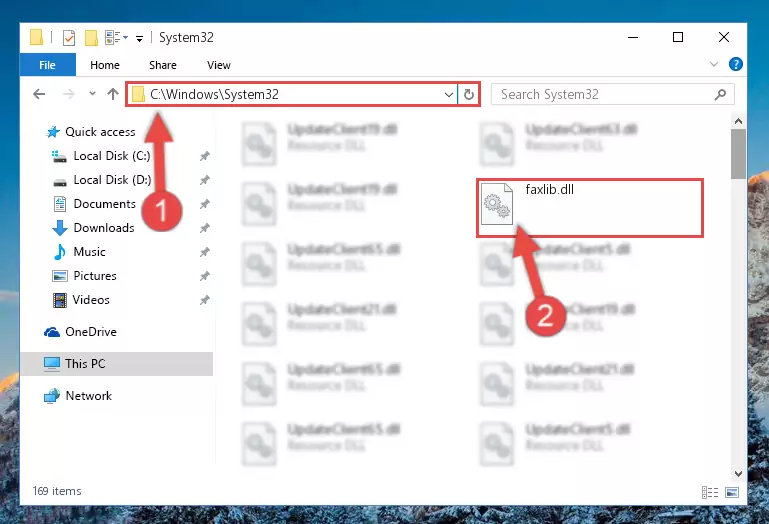Refresh the System32 folder view

pos(469,94)
